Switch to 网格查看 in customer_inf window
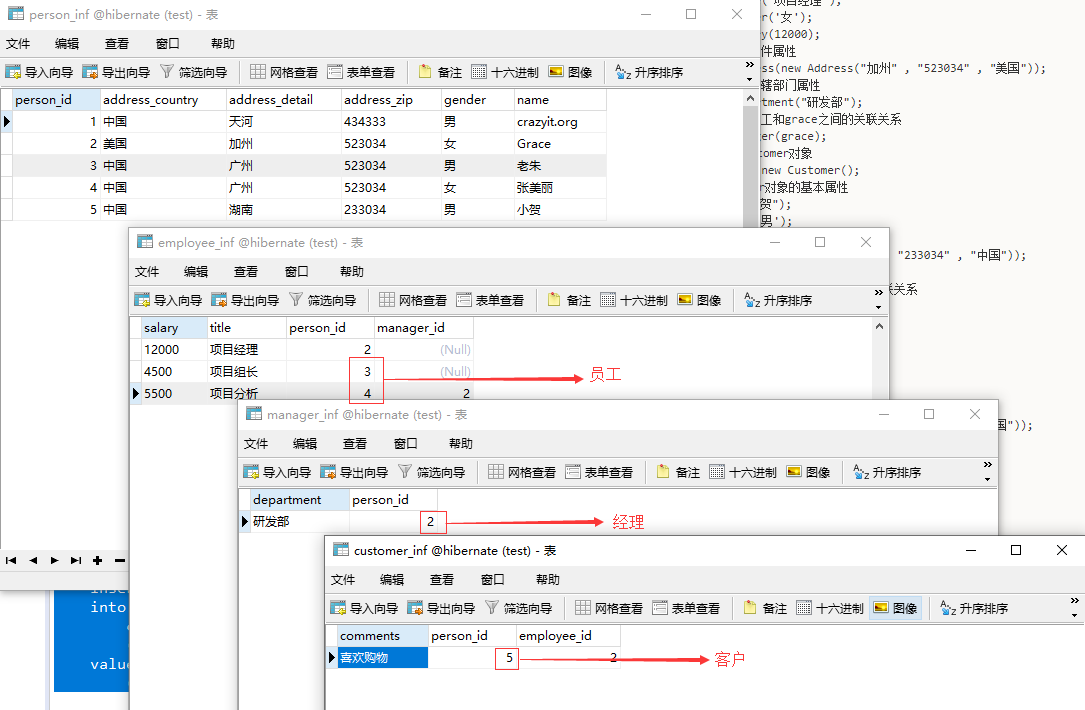Viewport: 1085px width, 710px height. (610, 608)
